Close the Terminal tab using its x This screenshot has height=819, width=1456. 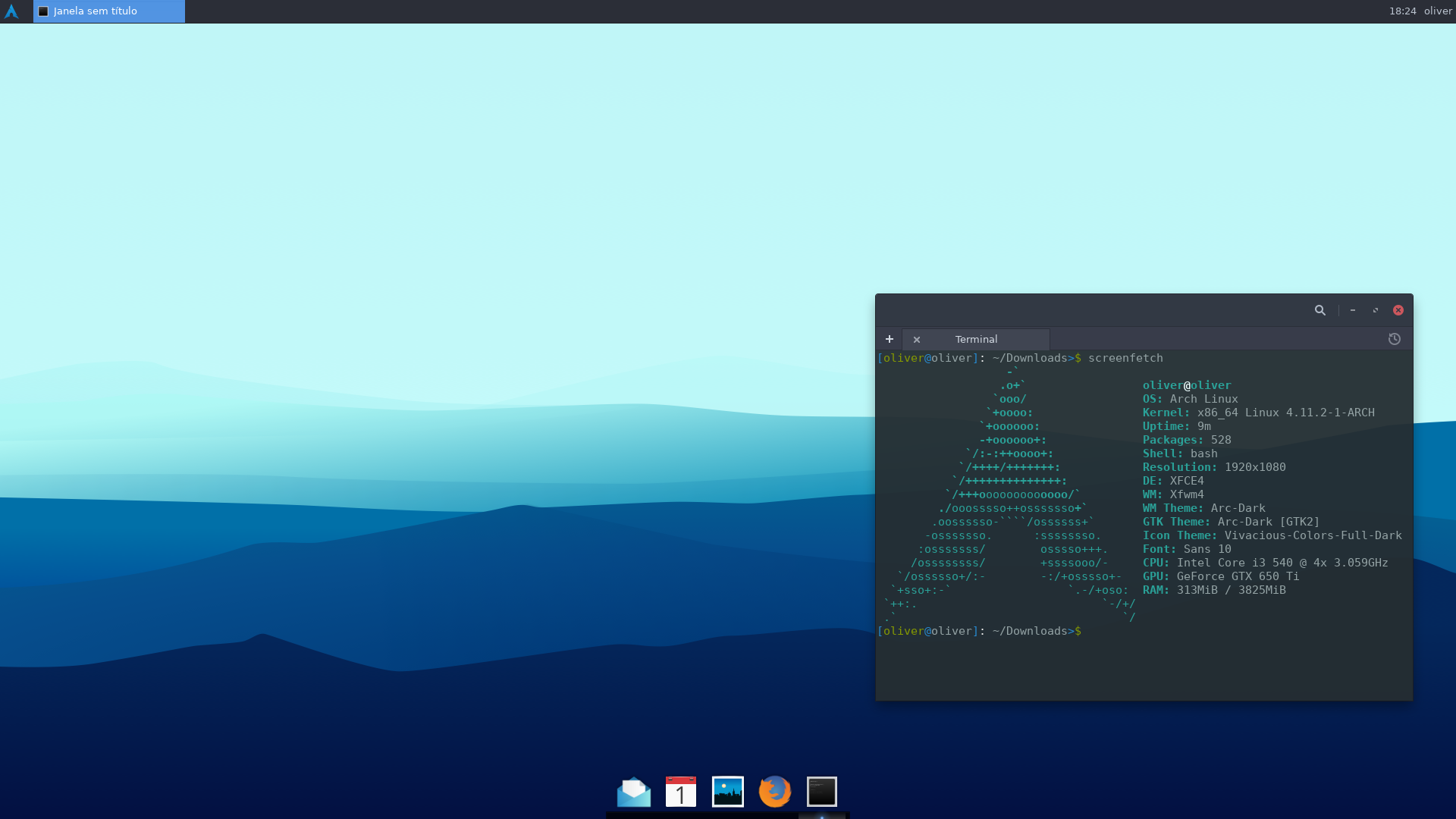(917, 340)
